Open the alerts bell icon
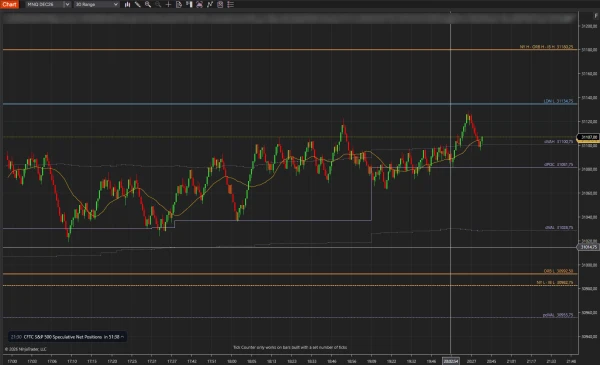 (199, 5)
